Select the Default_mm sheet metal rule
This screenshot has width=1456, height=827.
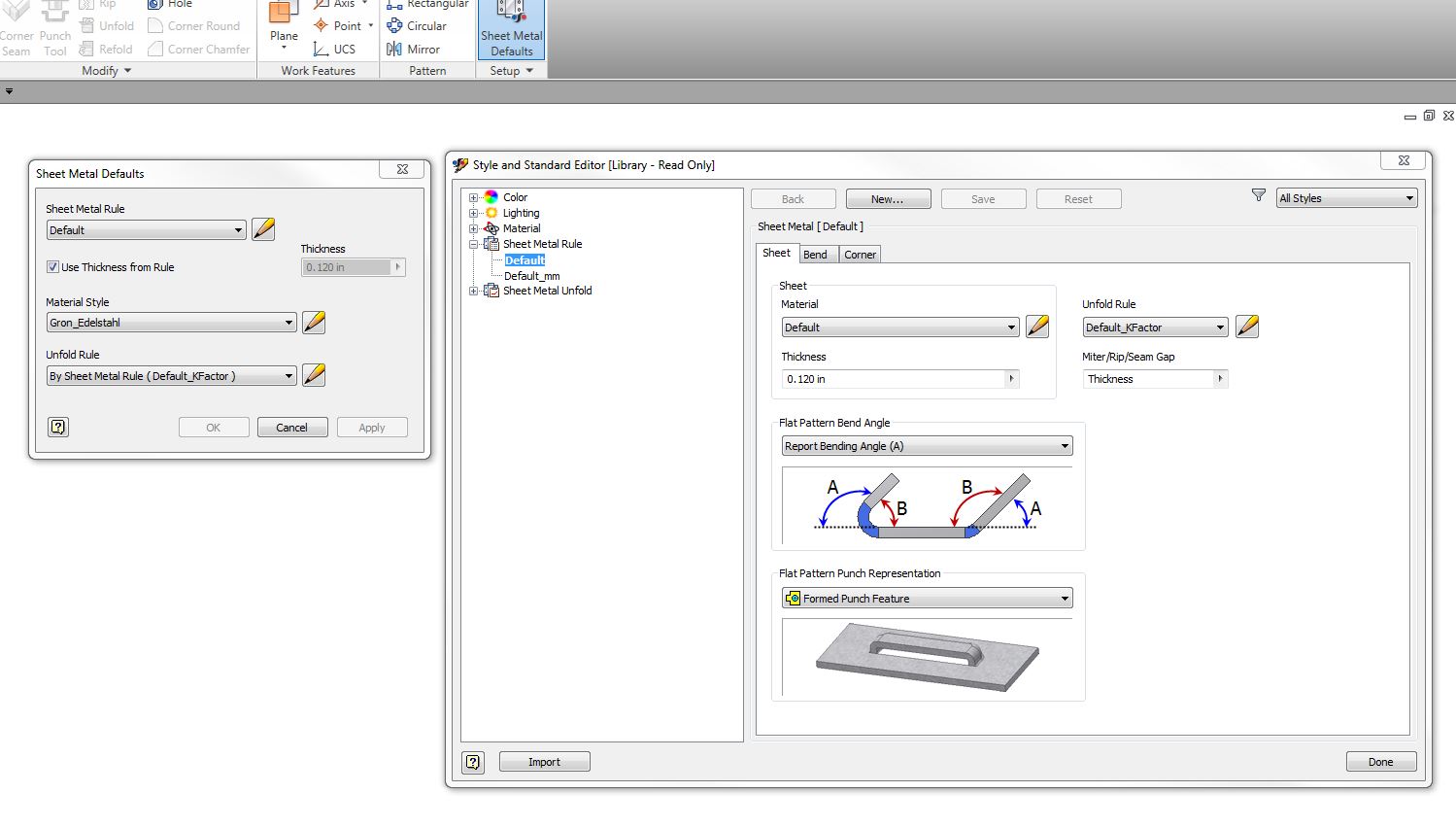pyautogui.click(x=532, y=276)
